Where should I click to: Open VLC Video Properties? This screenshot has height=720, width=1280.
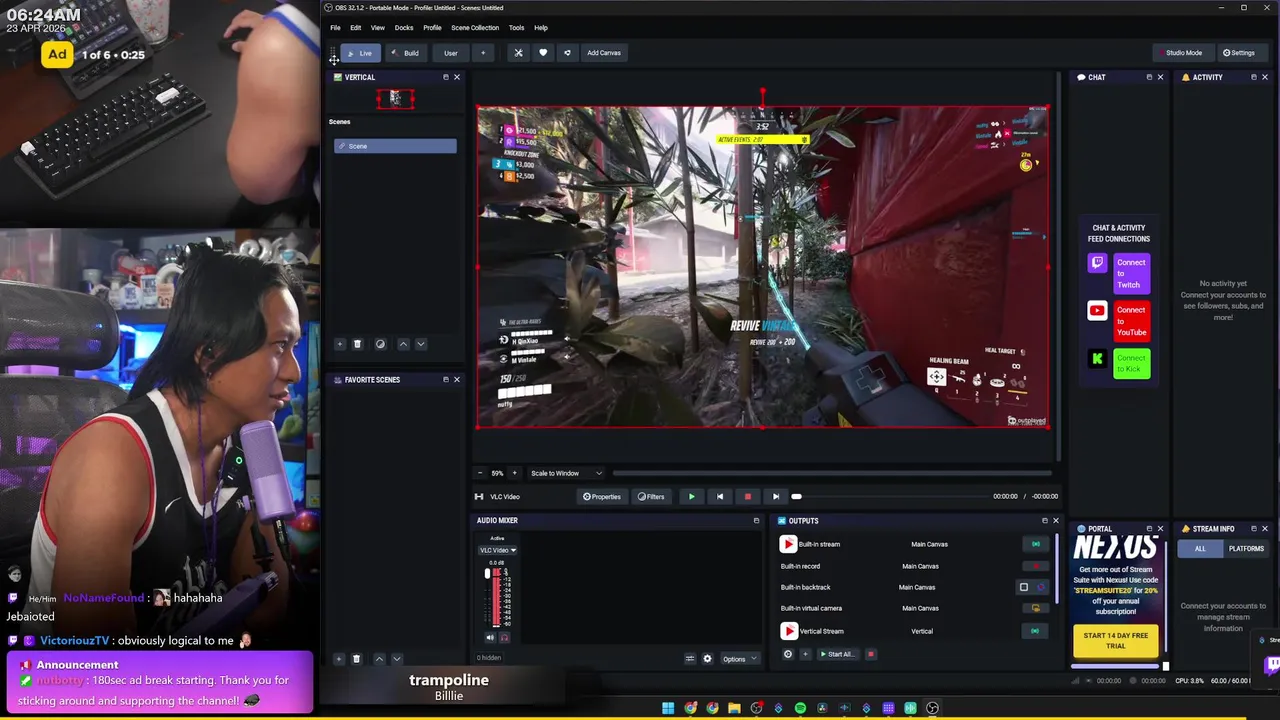pyautogui.click(x=602, y=496)
